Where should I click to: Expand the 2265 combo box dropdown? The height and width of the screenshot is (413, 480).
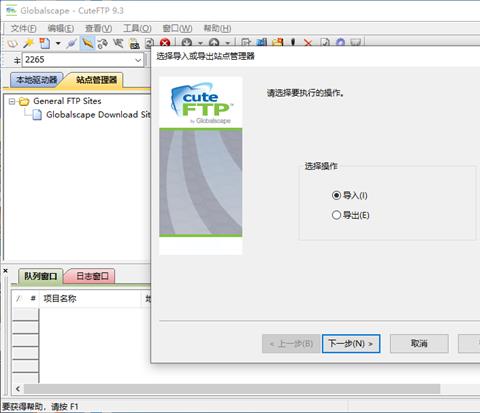point(138,60)
